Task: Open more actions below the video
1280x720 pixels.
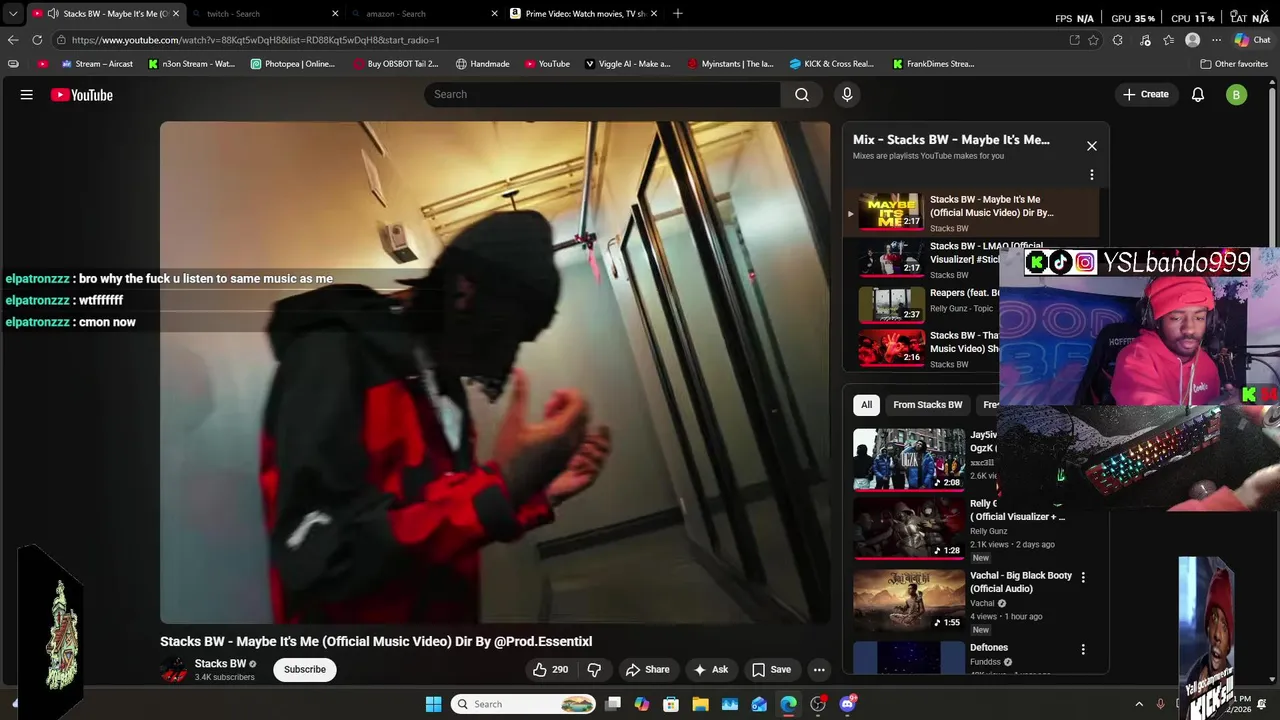Action: (819, 670)
